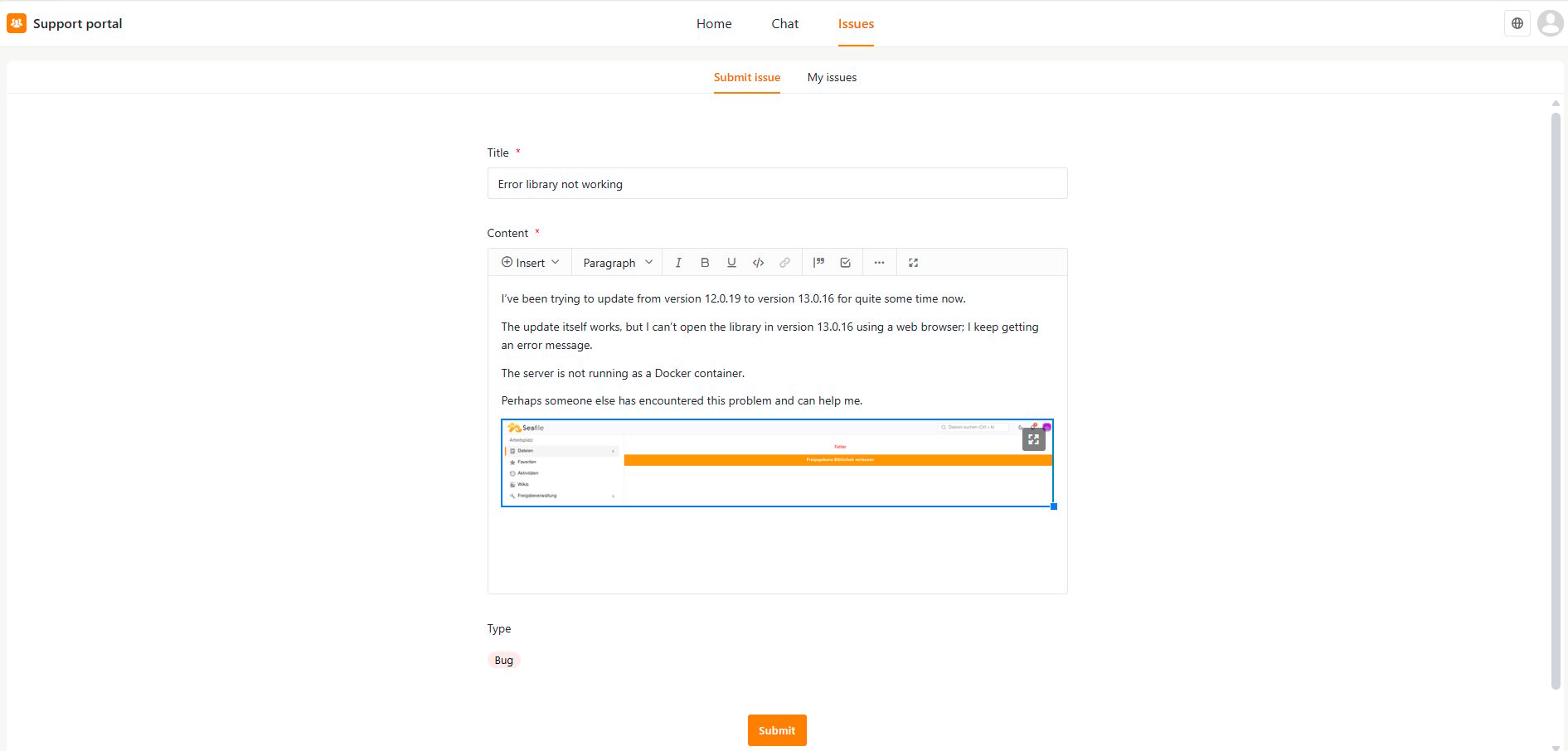
Task: Apply italic formatting in the editor
Action: tap(678, 263)
